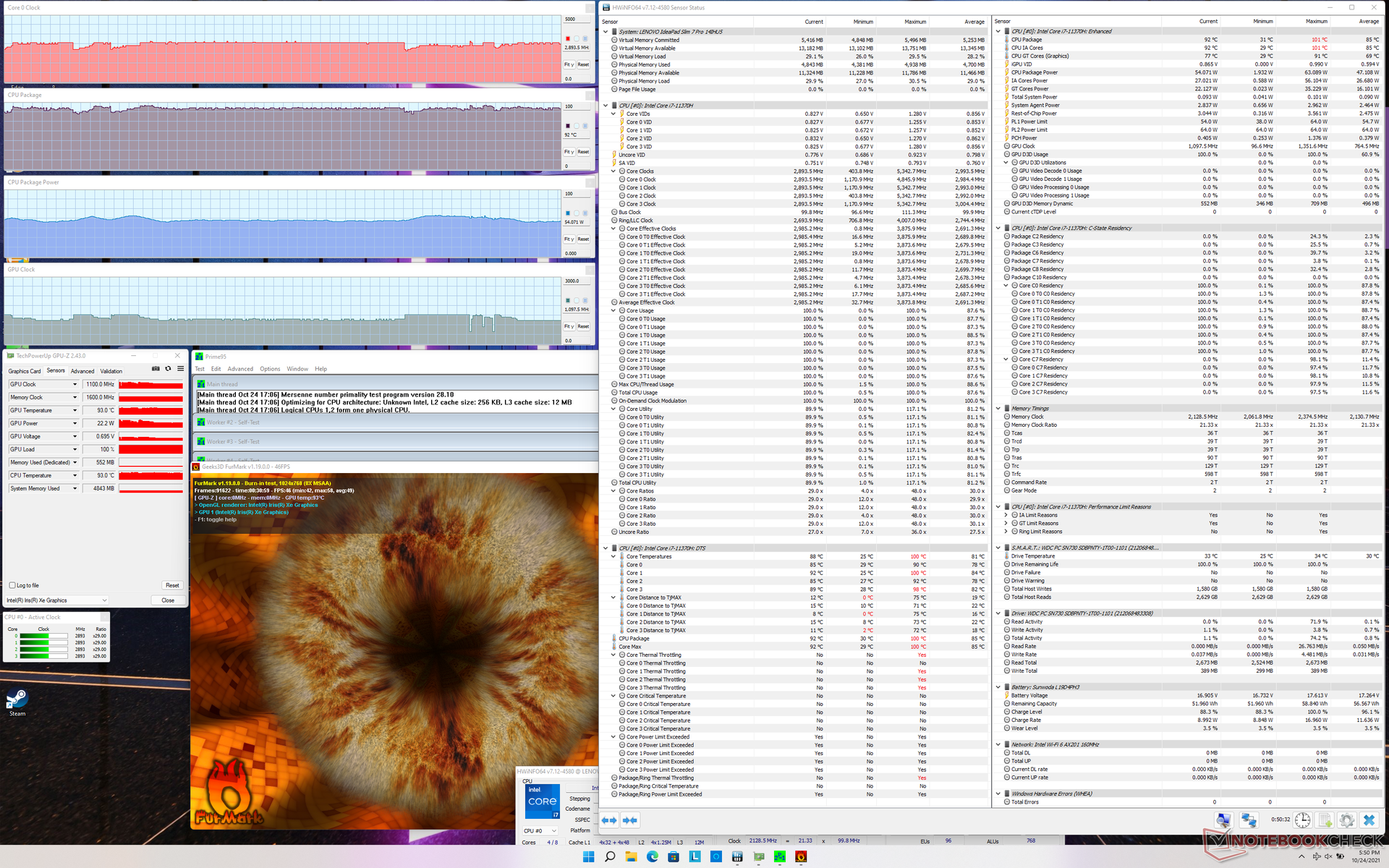1389x868 pixels.
Task: Click Close button in GPU-Z window
Action: click(x=168, y=600)
